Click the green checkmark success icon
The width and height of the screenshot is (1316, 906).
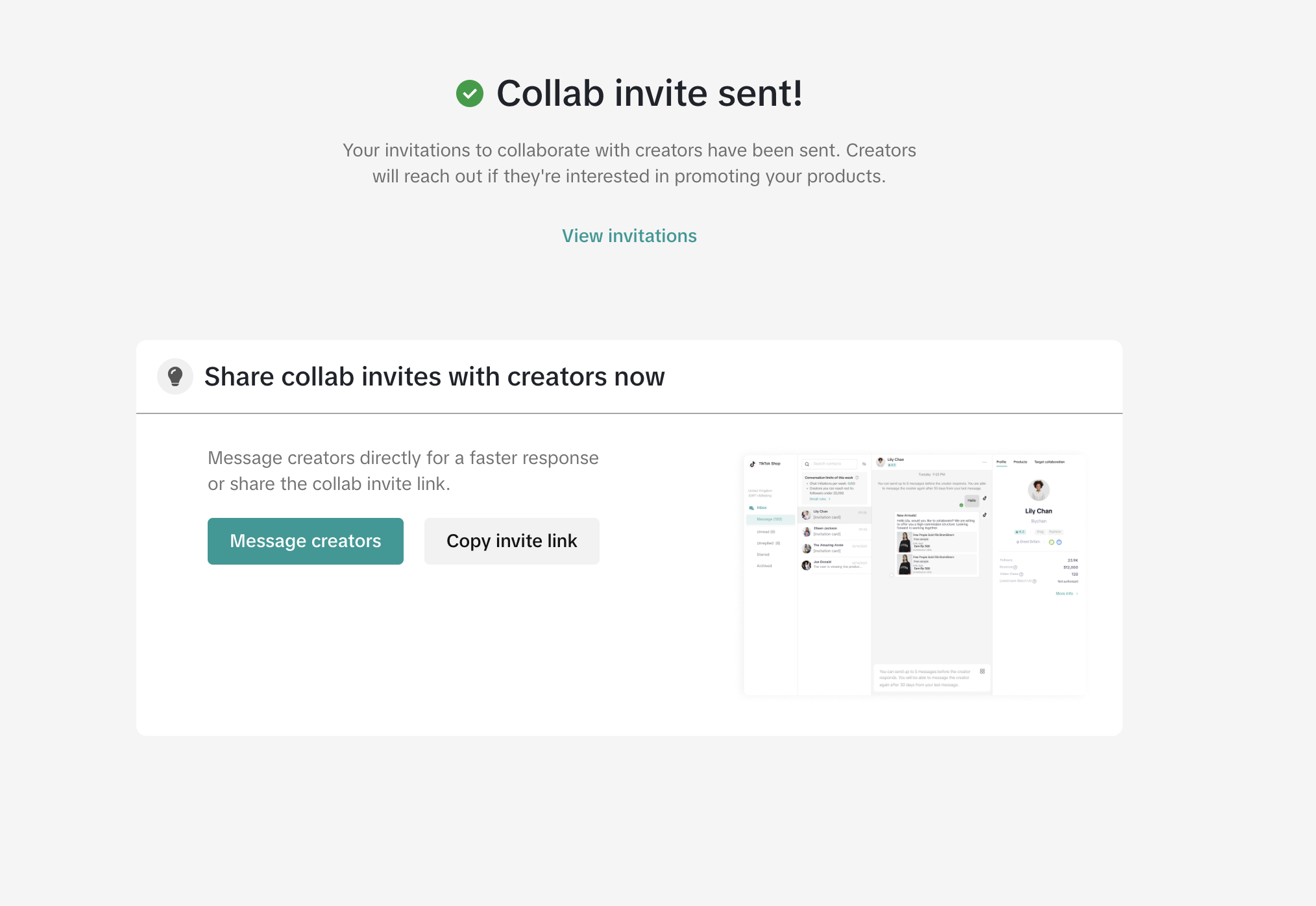tap(470, 93)
